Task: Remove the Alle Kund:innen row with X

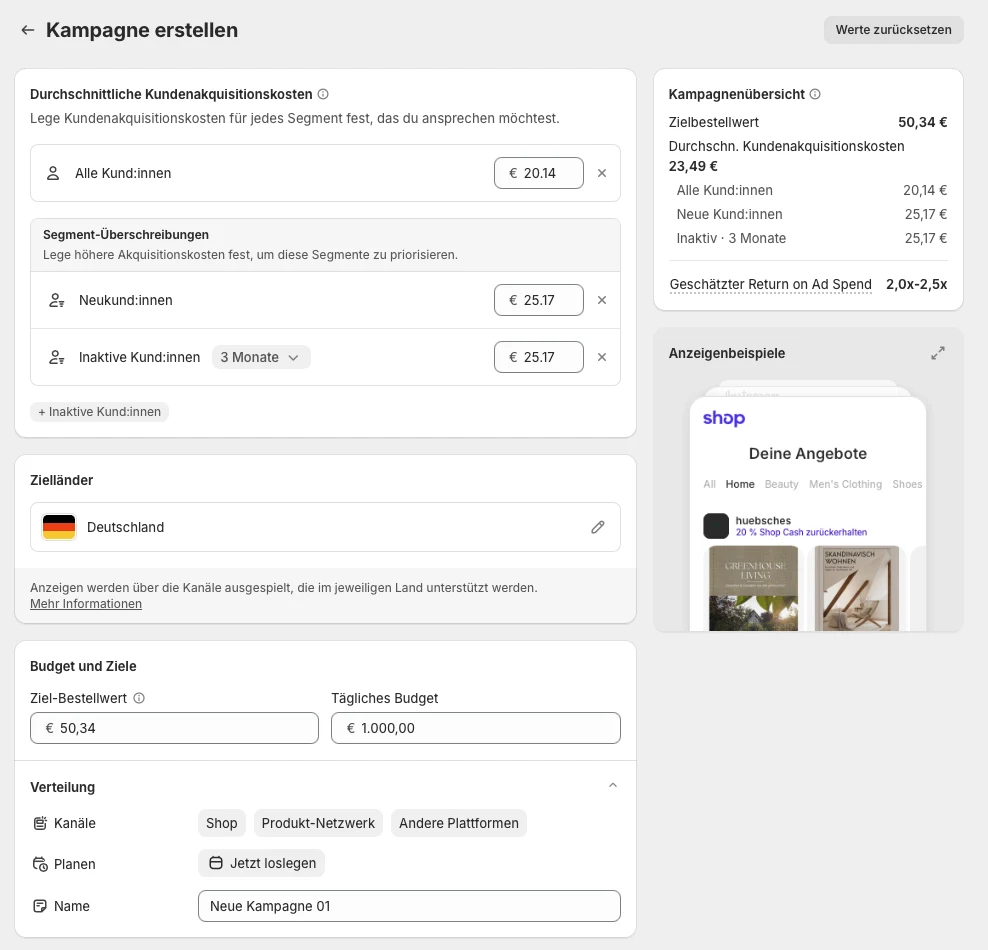Action: 602,173
